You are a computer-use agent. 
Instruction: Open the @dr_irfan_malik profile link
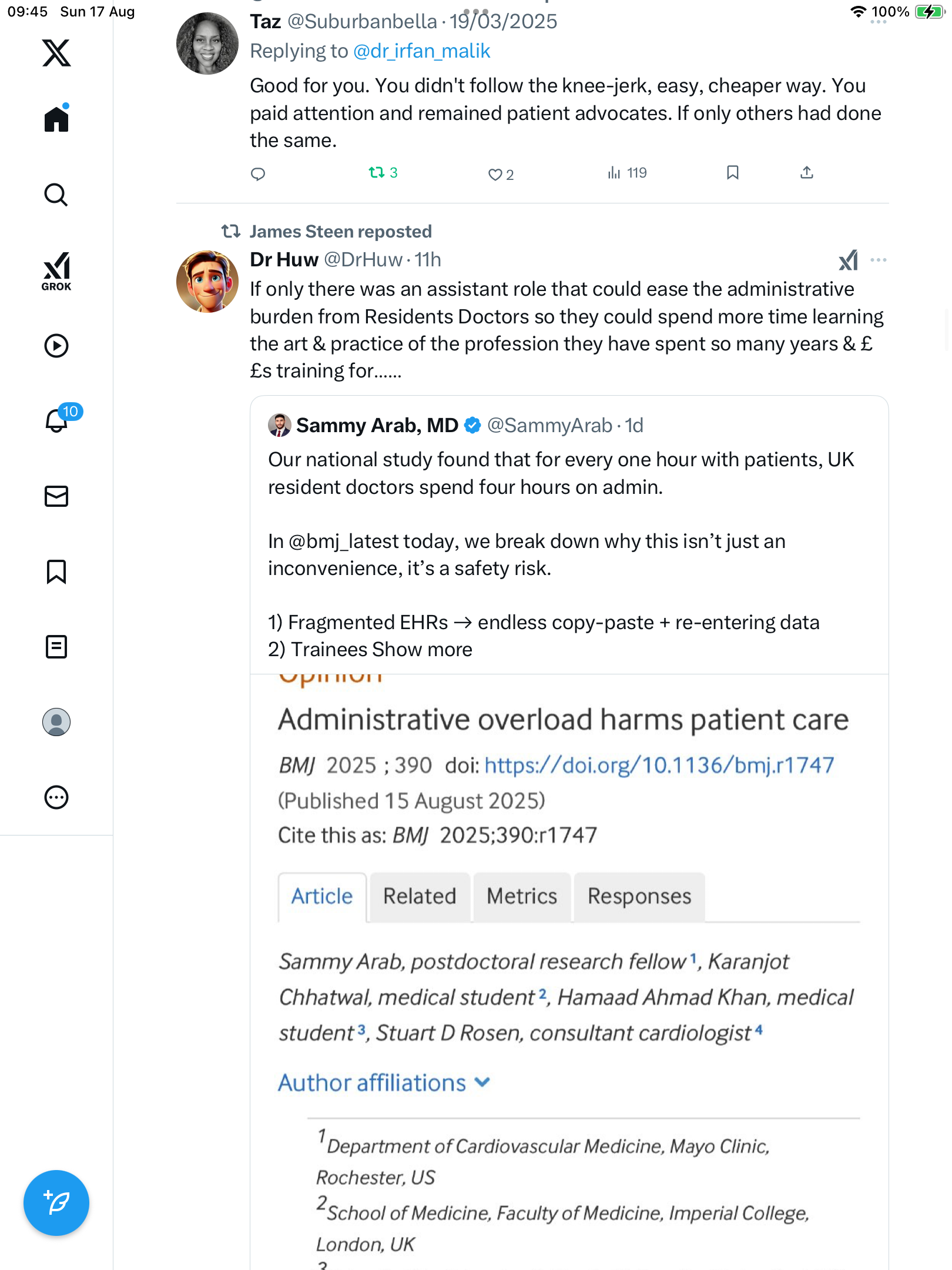click(421, 51)
